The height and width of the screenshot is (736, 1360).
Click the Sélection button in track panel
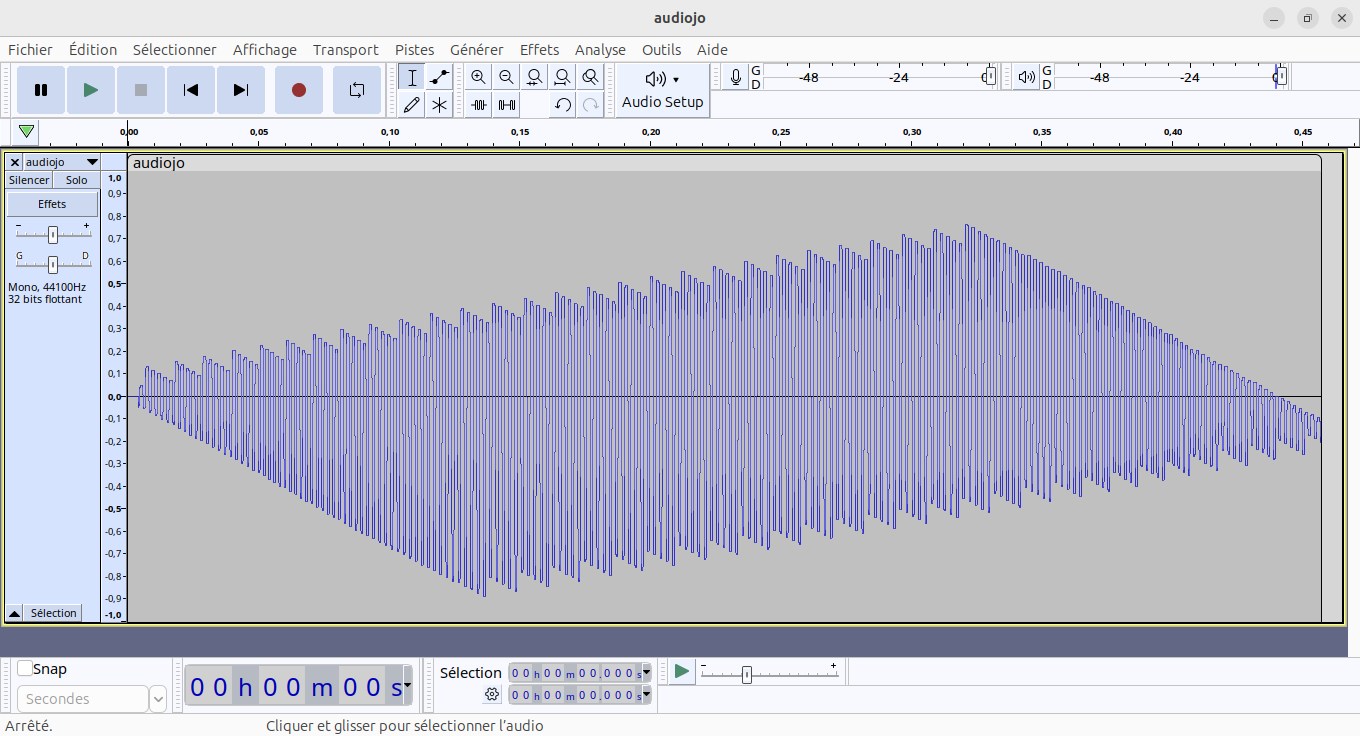tap(53, 613)
